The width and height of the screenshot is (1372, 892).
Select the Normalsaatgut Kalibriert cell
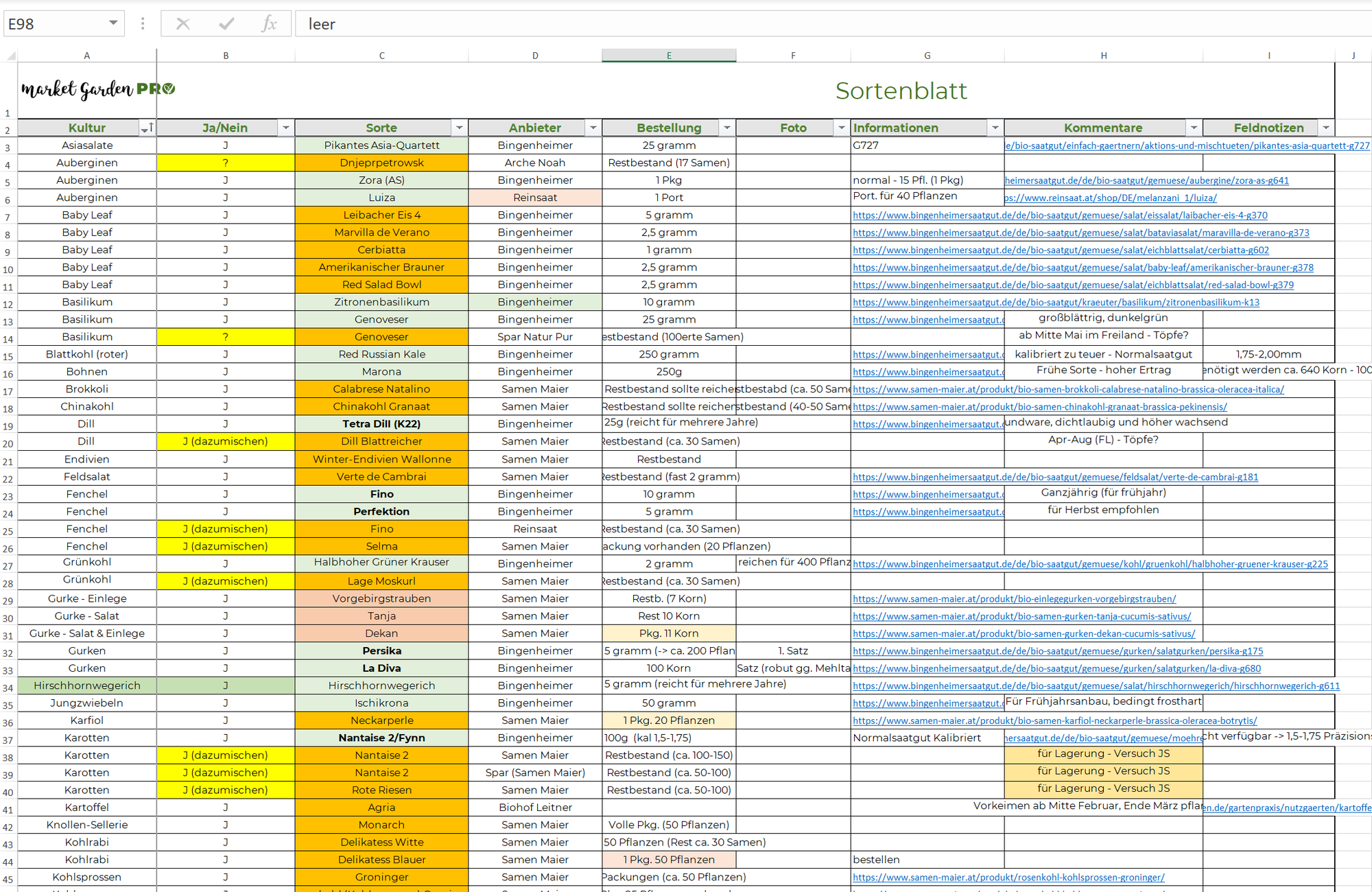(x=927, y=738)
